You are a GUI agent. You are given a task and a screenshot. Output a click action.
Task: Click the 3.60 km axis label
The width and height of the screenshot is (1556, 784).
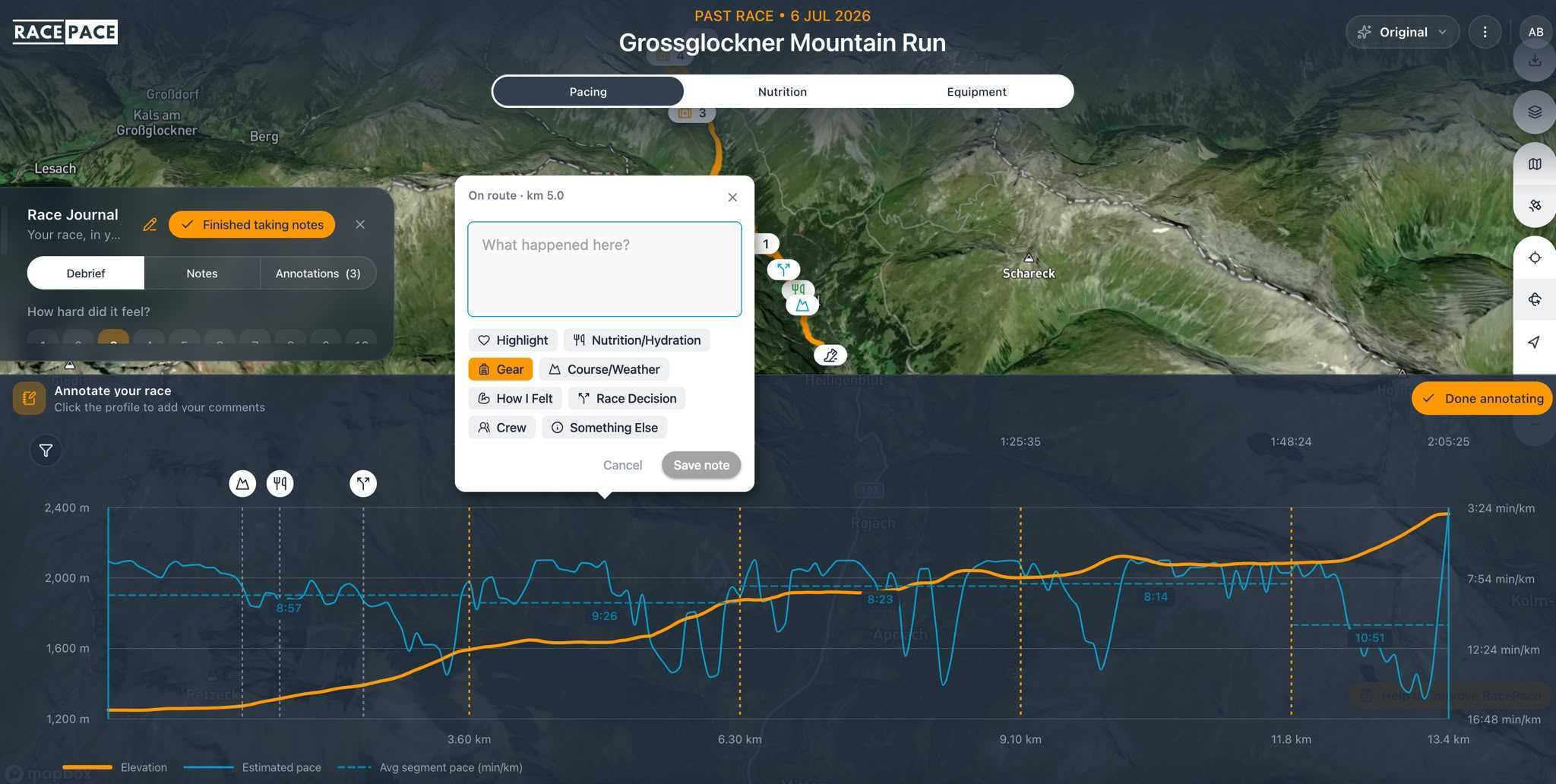click(x=469, y=739)
